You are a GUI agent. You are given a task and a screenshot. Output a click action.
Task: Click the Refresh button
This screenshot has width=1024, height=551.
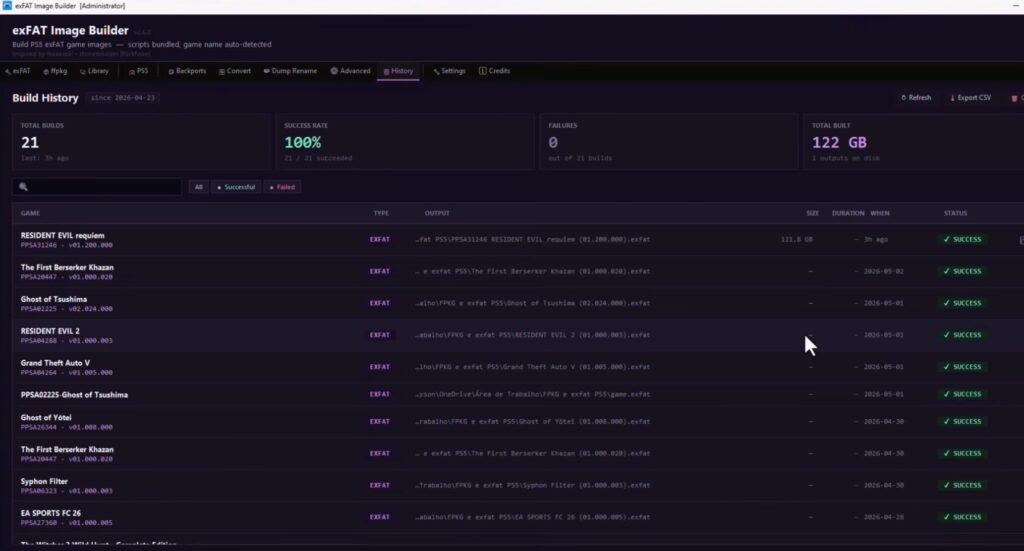pyautogui.click(x=916, y=98)
